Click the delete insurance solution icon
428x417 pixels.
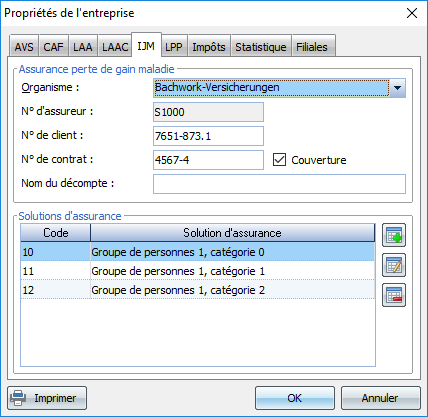click(x=394, y=295)
